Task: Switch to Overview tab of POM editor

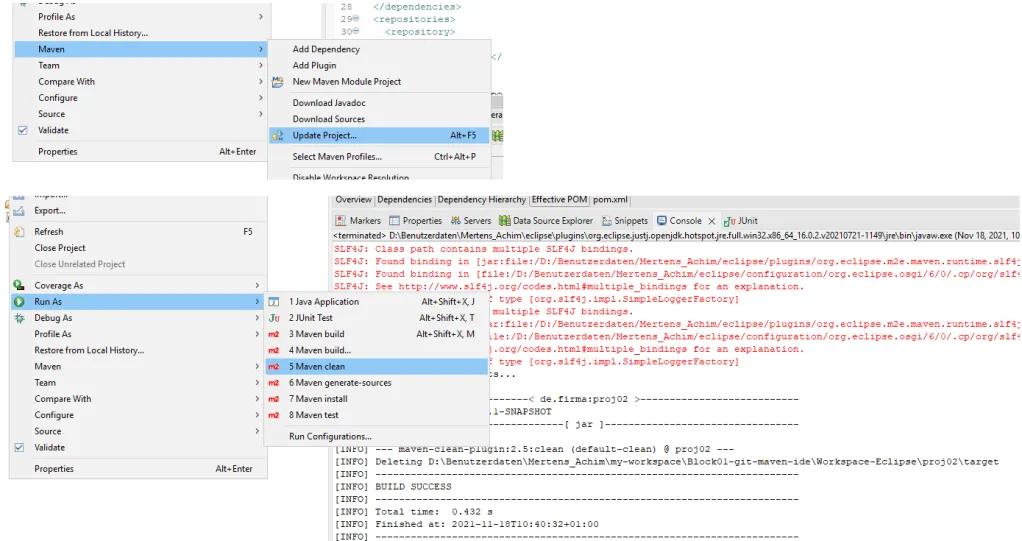Action: pos(353,199)
